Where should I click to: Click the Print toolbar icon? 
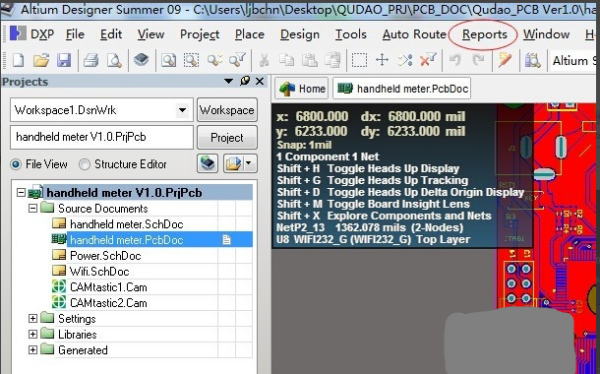click(x=91, y=60)
